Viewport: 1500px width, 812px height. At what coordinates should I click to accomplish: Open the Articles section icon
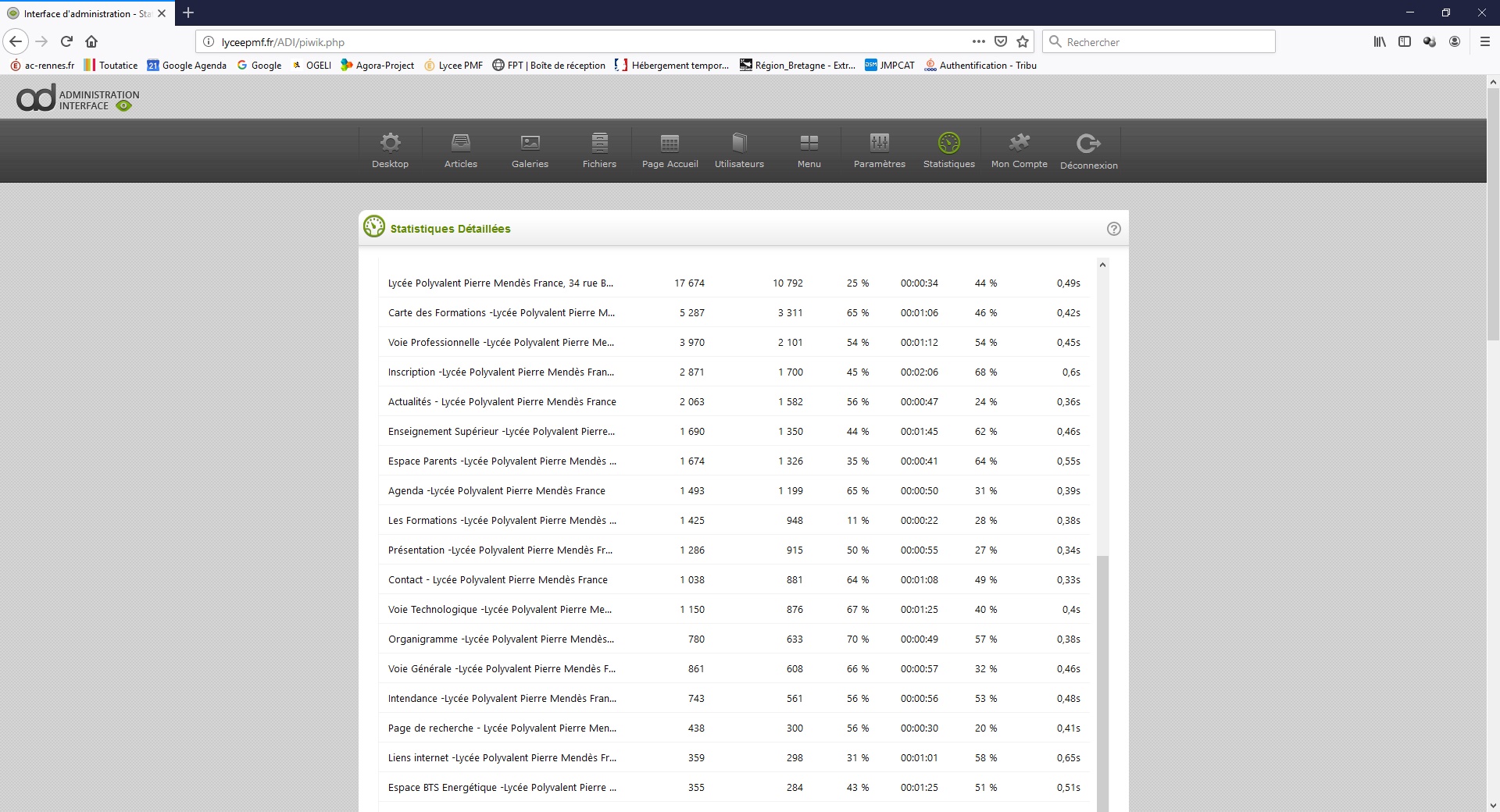[460, 143]
